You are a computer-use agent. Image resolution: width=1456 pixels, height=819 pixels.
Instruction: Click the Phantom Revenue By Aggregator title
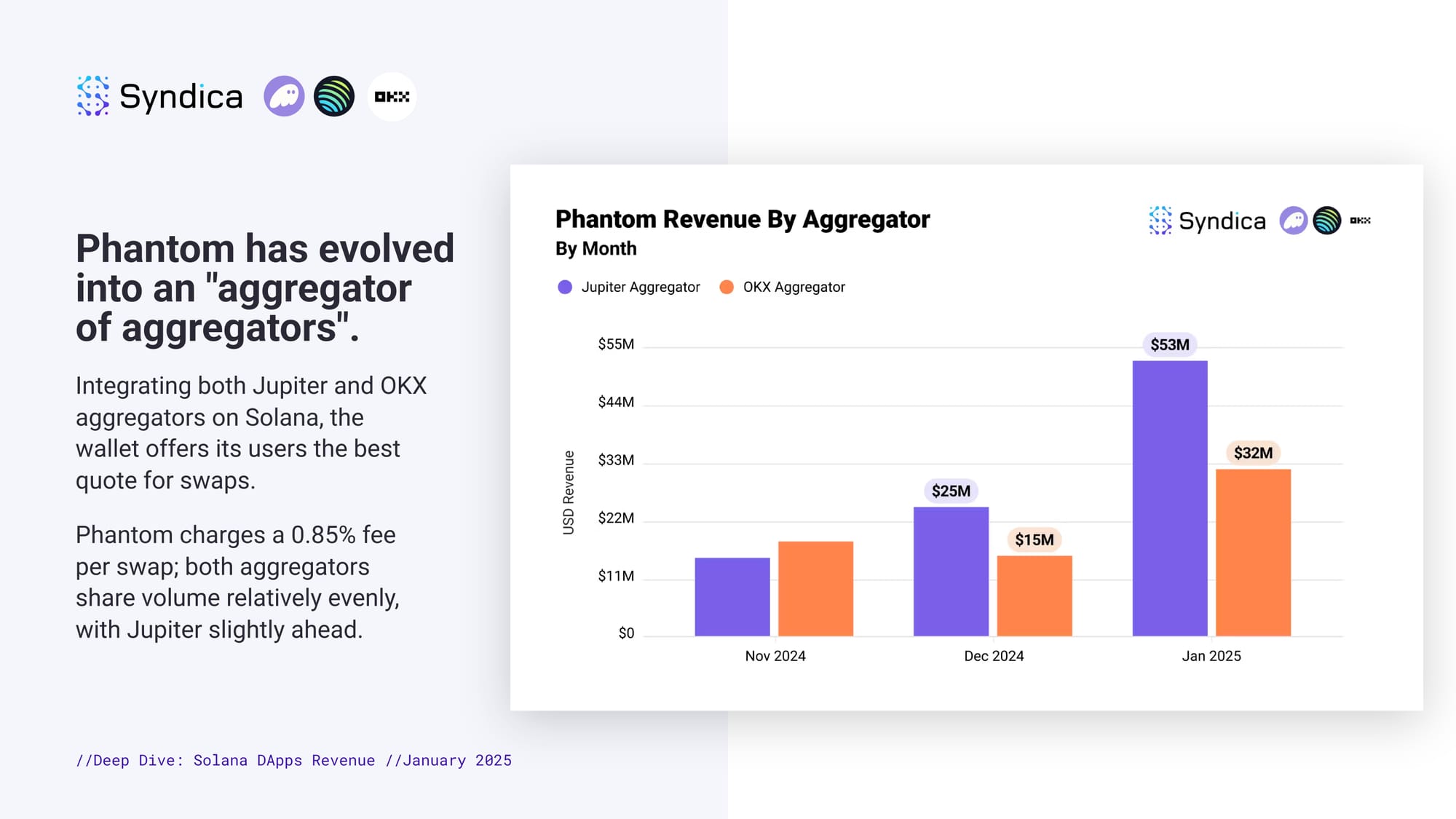tap(742, 219)
